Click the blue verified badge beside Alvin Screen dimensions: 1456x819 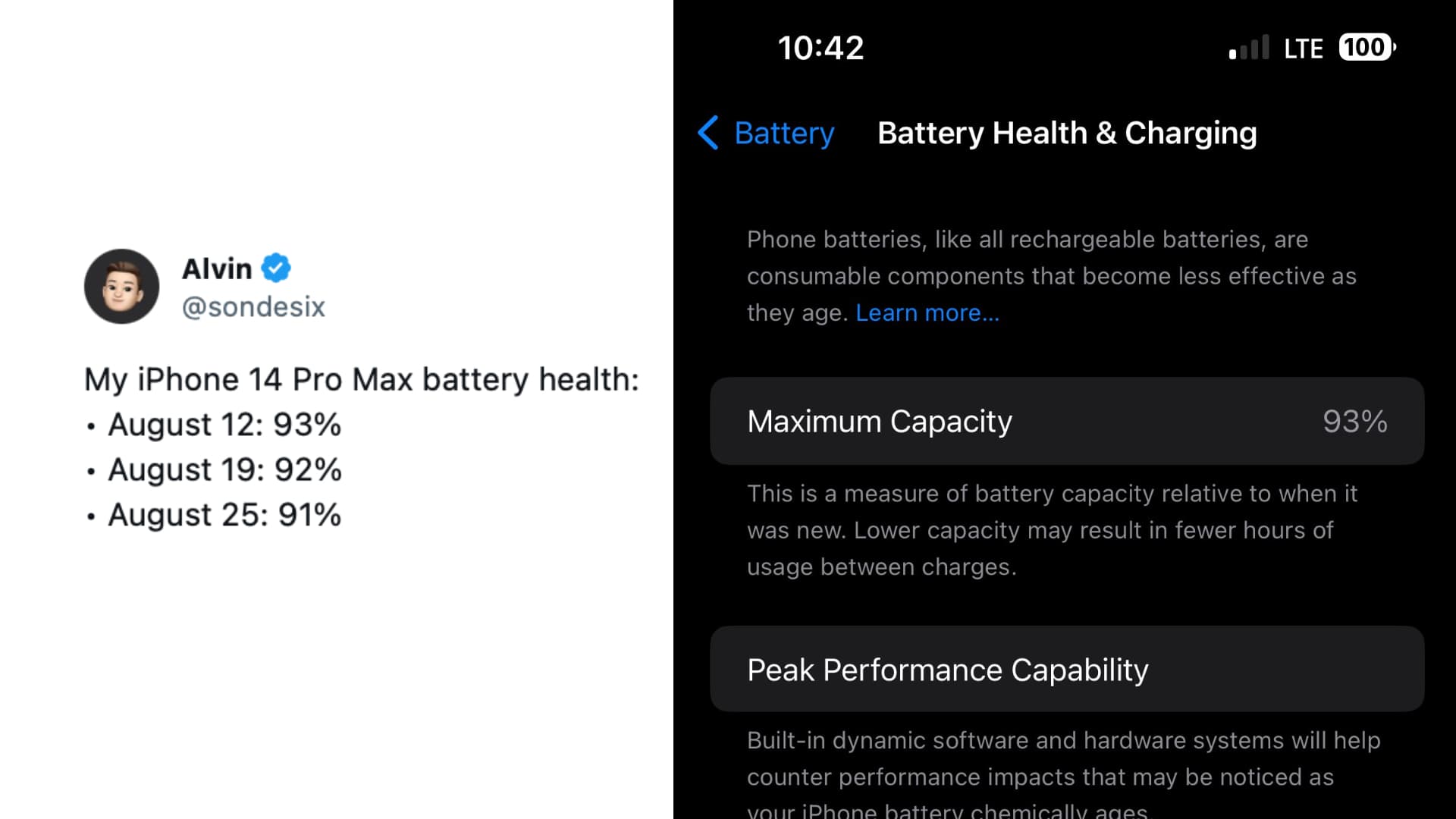point(276,268)
